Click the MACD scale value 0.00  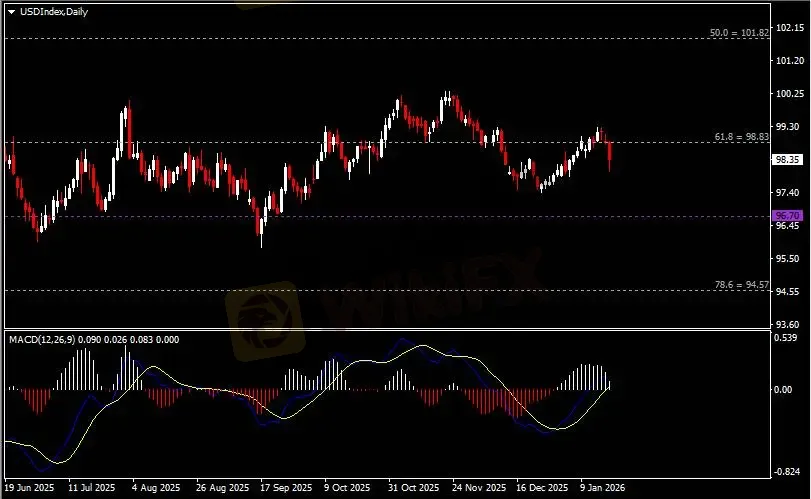coord(783,390)
